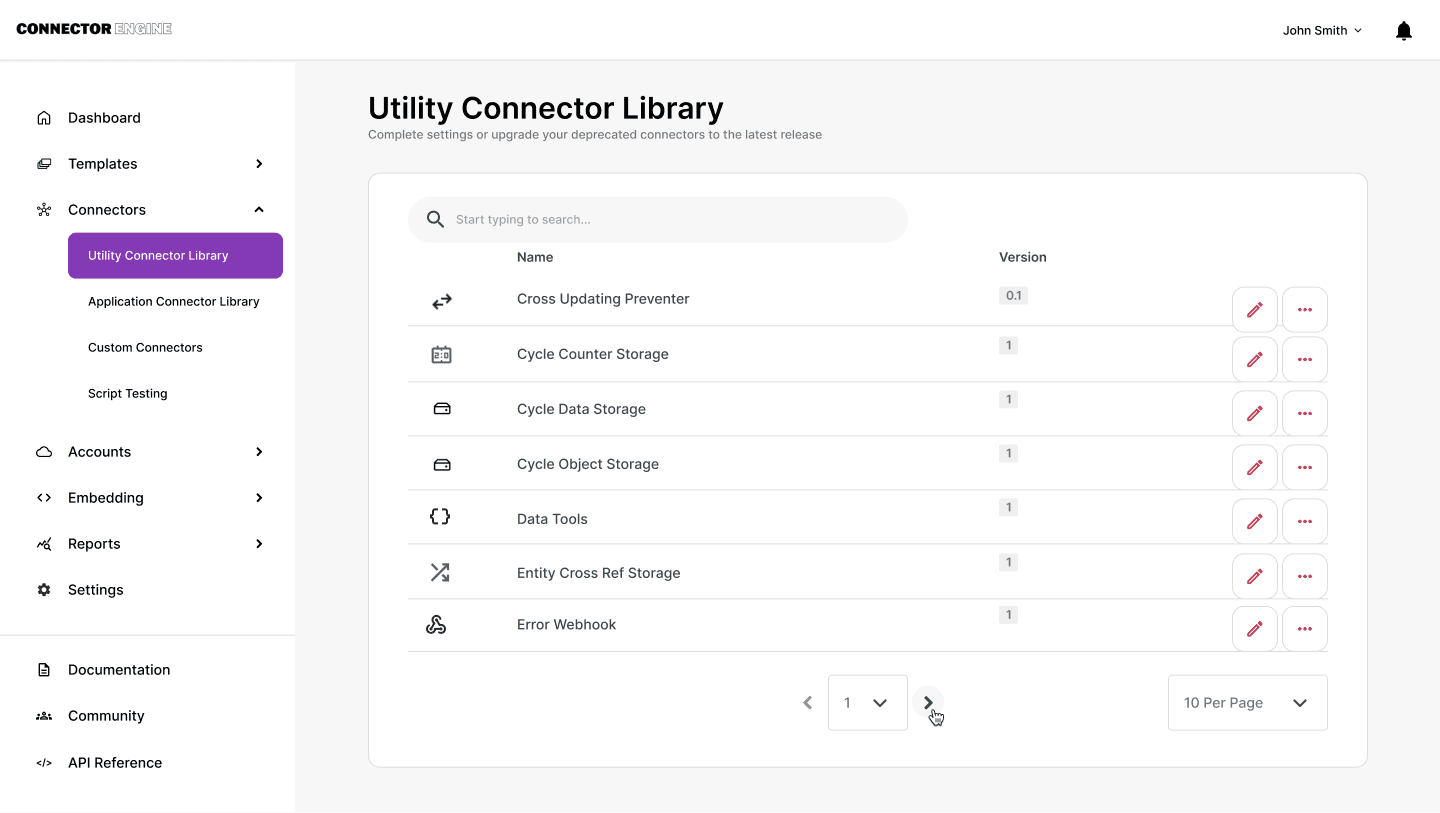The width and height of the screenshot is (1440, 813).
Task: Open Settings using the gear icon
Action: 44,589
